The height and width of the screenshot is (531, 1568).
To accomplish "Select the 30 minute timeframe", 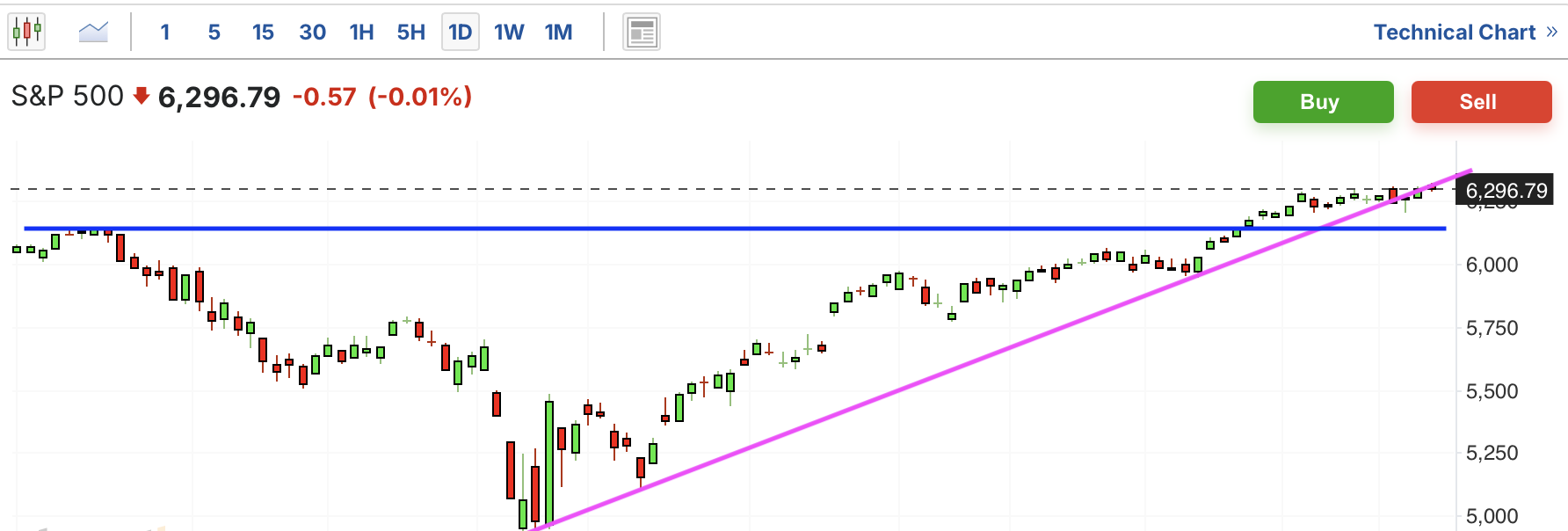I will (x=313, y=33).
